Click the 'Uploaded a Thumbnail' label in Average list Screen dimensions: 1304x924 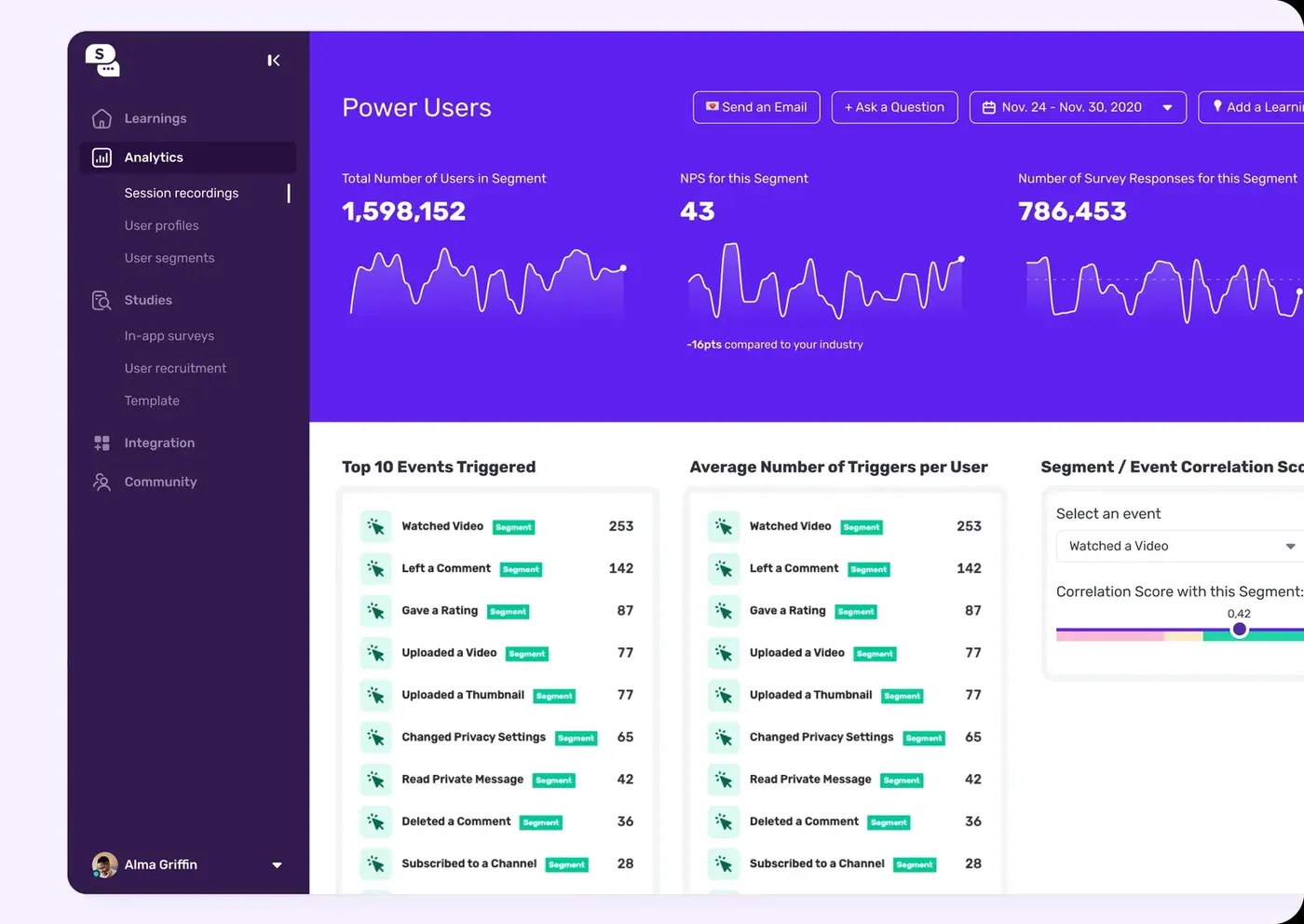pos(811,696)
